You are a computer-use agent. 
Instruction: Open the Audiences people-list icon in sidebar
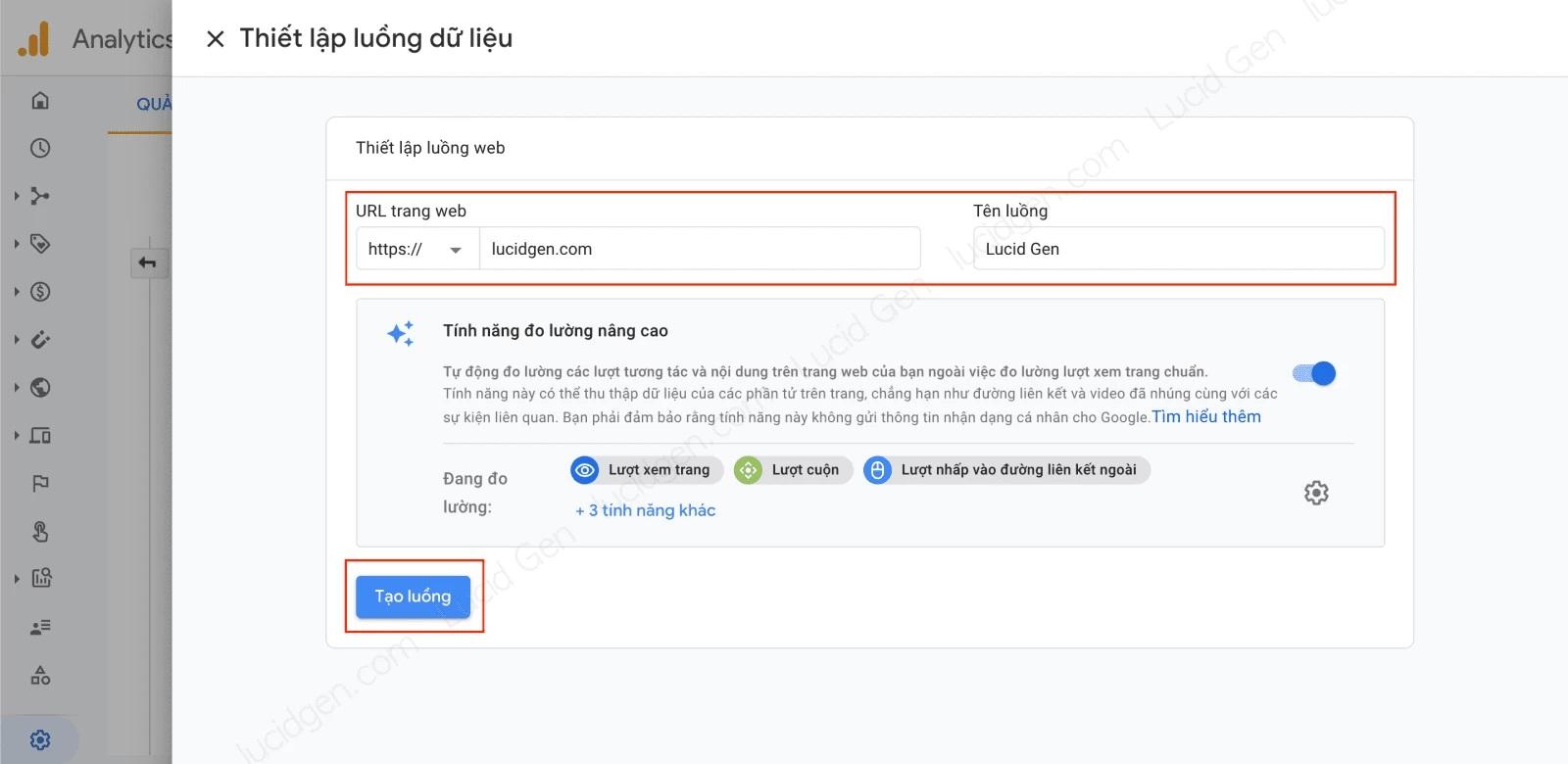40,627
